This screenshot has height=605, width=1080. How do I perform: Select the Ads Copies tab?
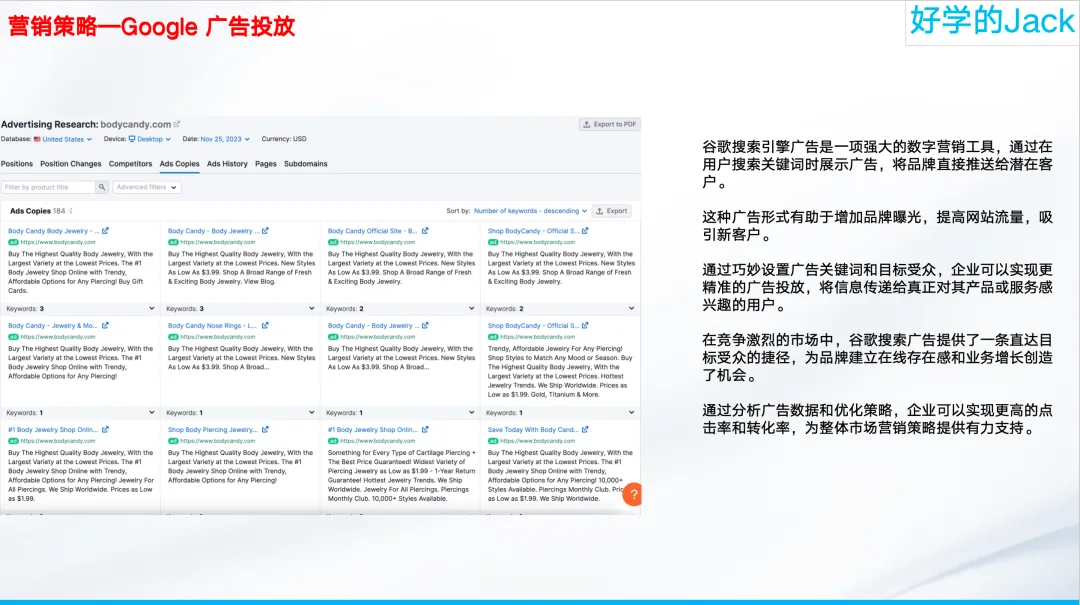tap(179, 164)
